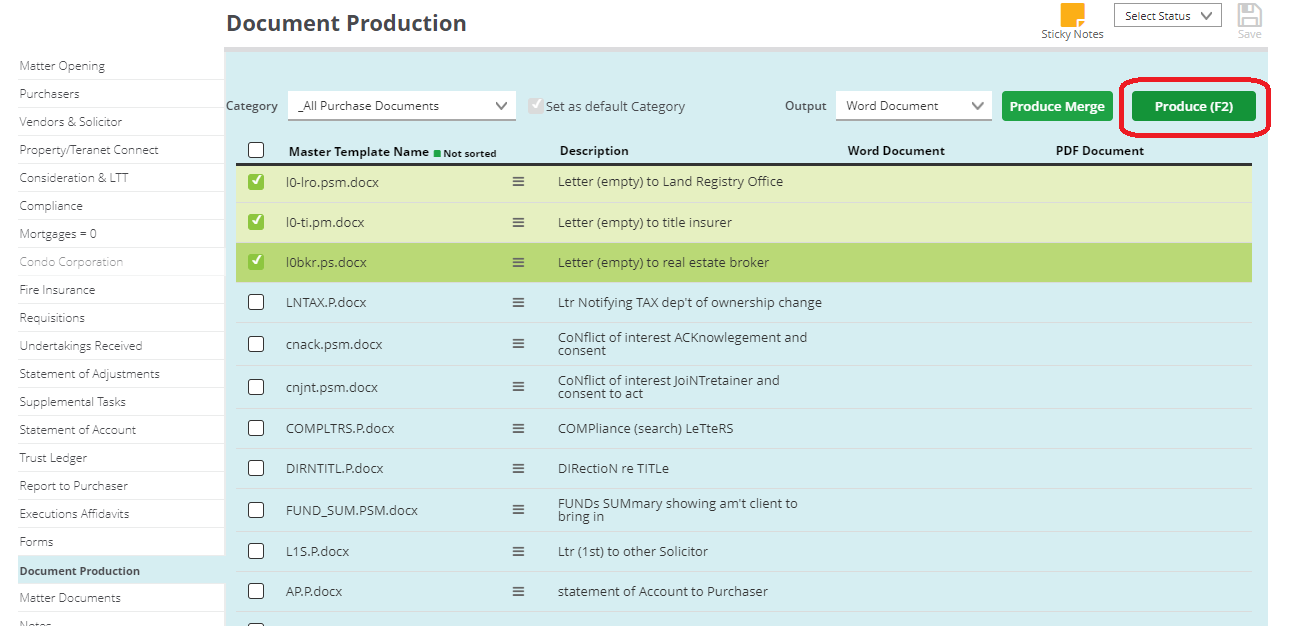Select 'Ltr (1st) to other Solicitor' text
This screenshot has height=626, width=1295.
[633, 551]
